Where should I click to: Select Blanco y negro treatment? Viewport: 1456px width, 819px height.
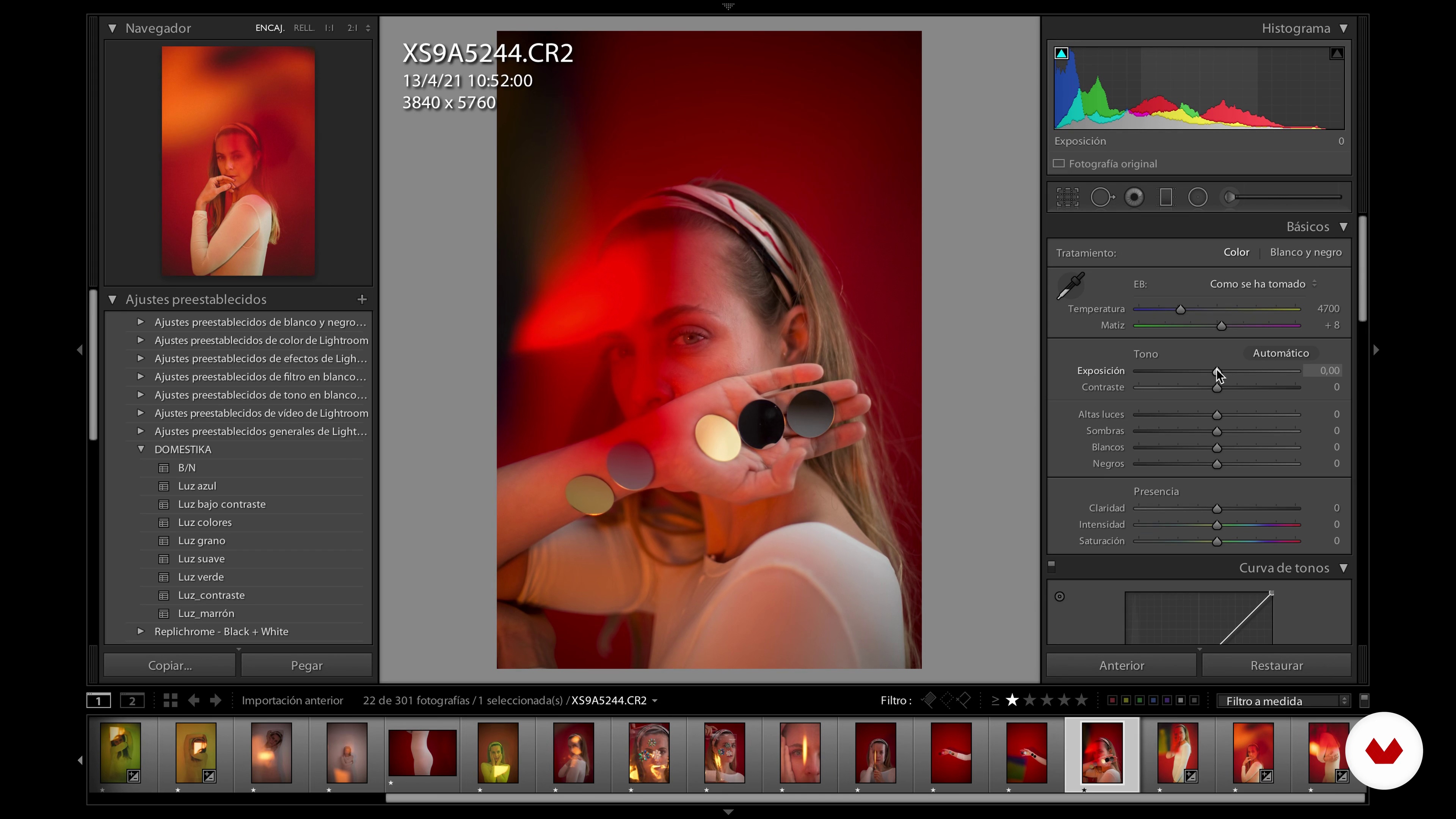1305,253
